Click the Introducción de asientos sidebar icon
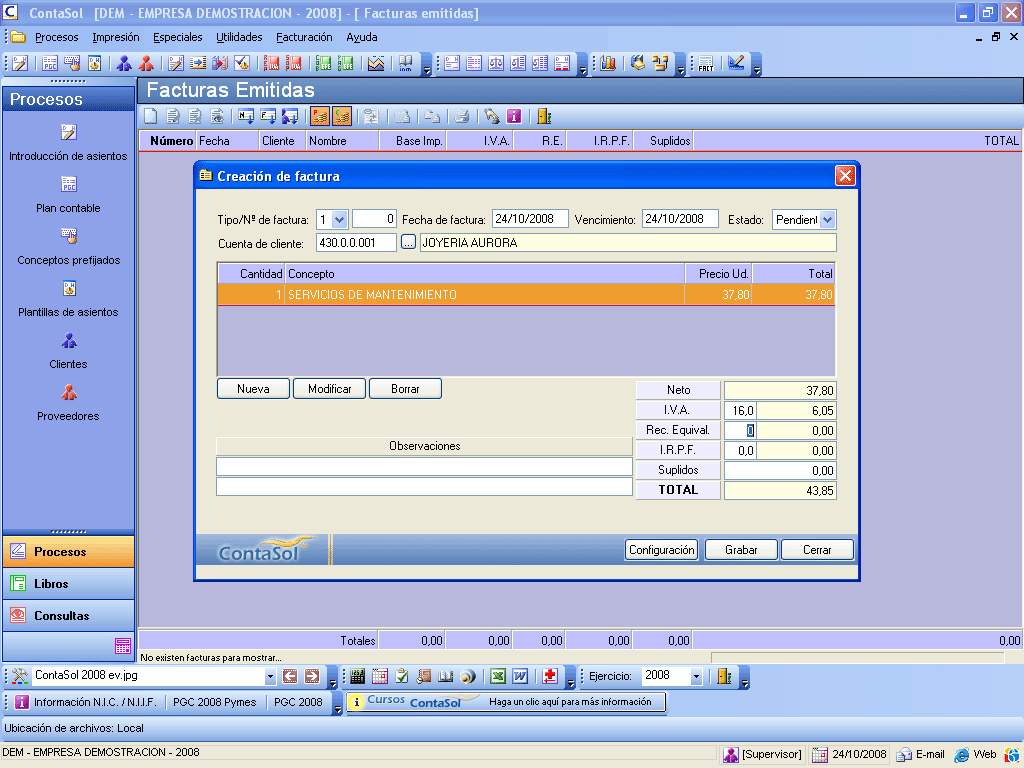This screenshot has height=768, width=1024. [x=69, y=133]
